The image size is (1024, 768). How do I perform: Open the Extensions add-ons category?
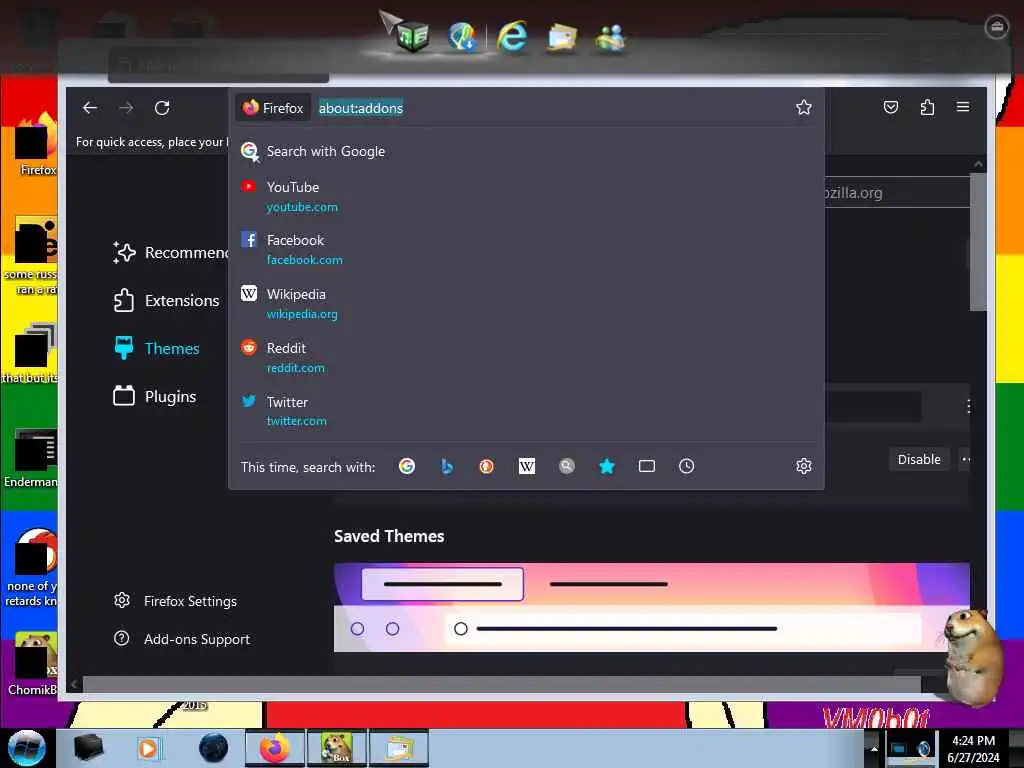pos(167,301)
